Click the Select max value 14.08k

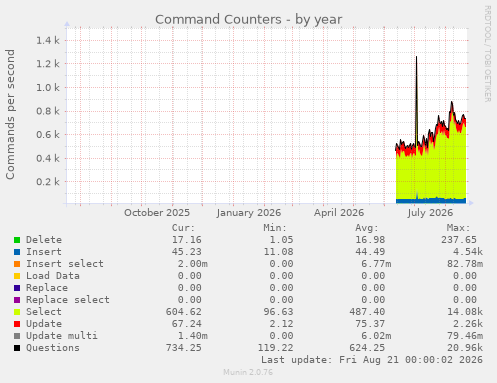[465, 312]
